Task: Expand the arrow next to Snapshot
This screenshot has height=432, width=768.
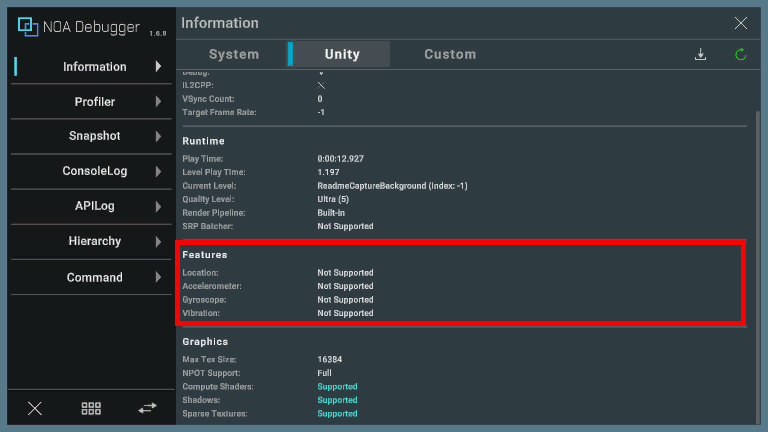Action: [158, 136]
